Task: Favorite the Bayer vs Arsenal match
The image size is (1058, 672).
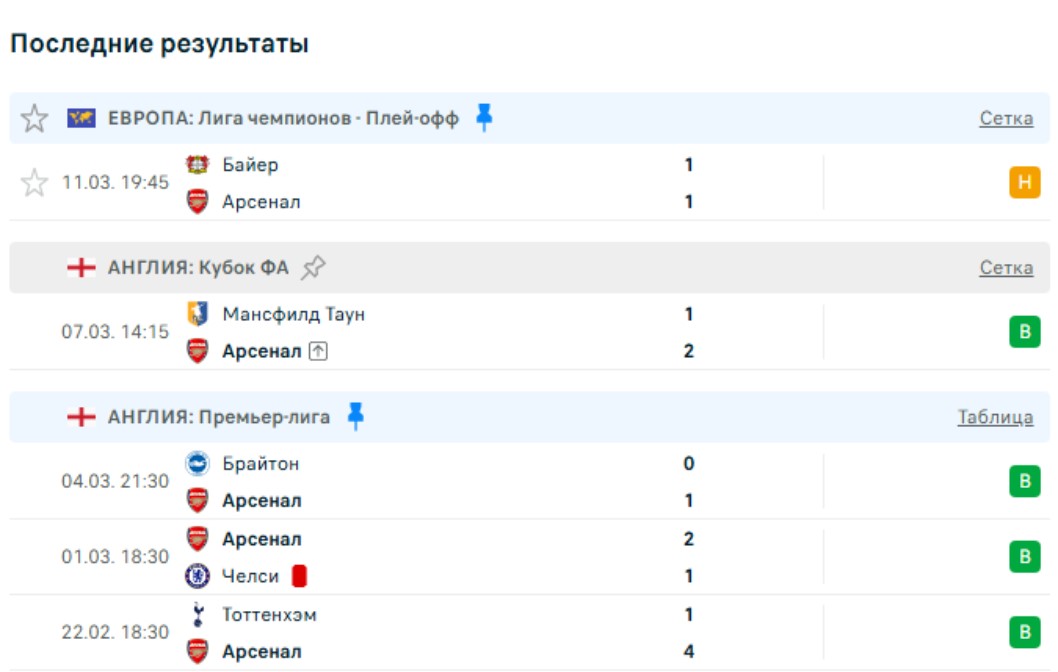Action: 35,183
